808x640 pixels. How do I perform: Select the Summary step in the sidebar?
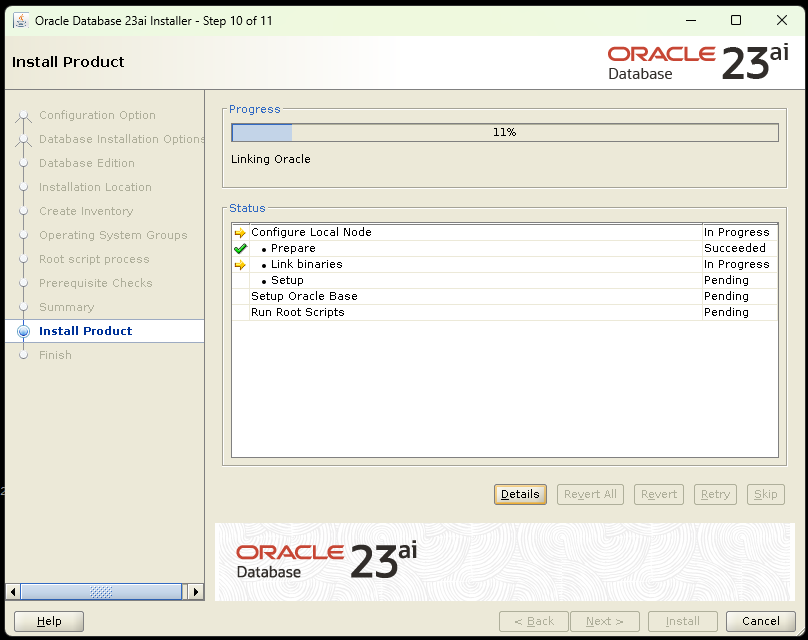[70, 307]
